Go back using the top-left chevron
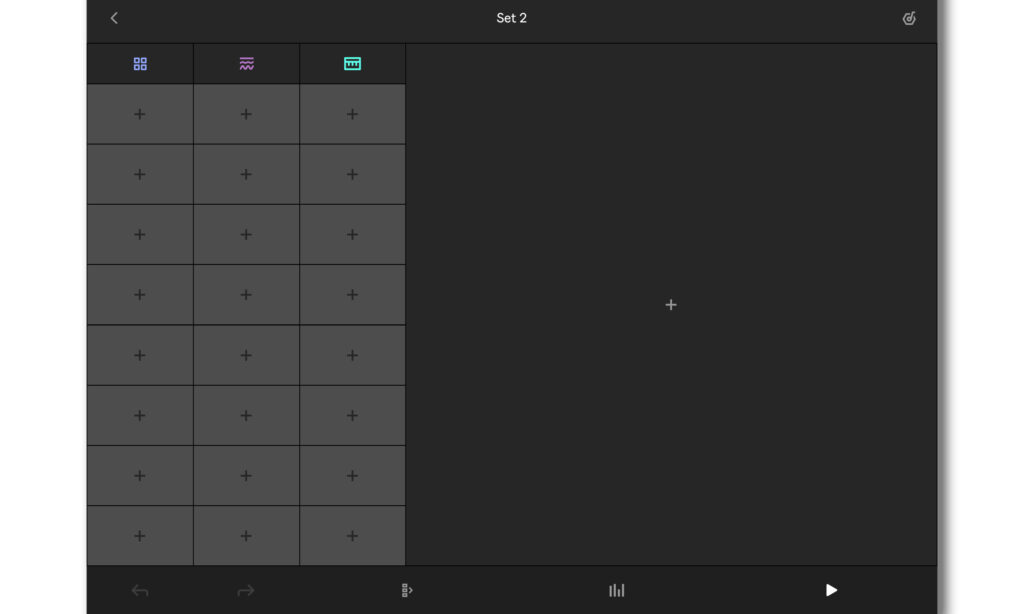Viewport: 1024px width, 614px height. pos(114,18)
